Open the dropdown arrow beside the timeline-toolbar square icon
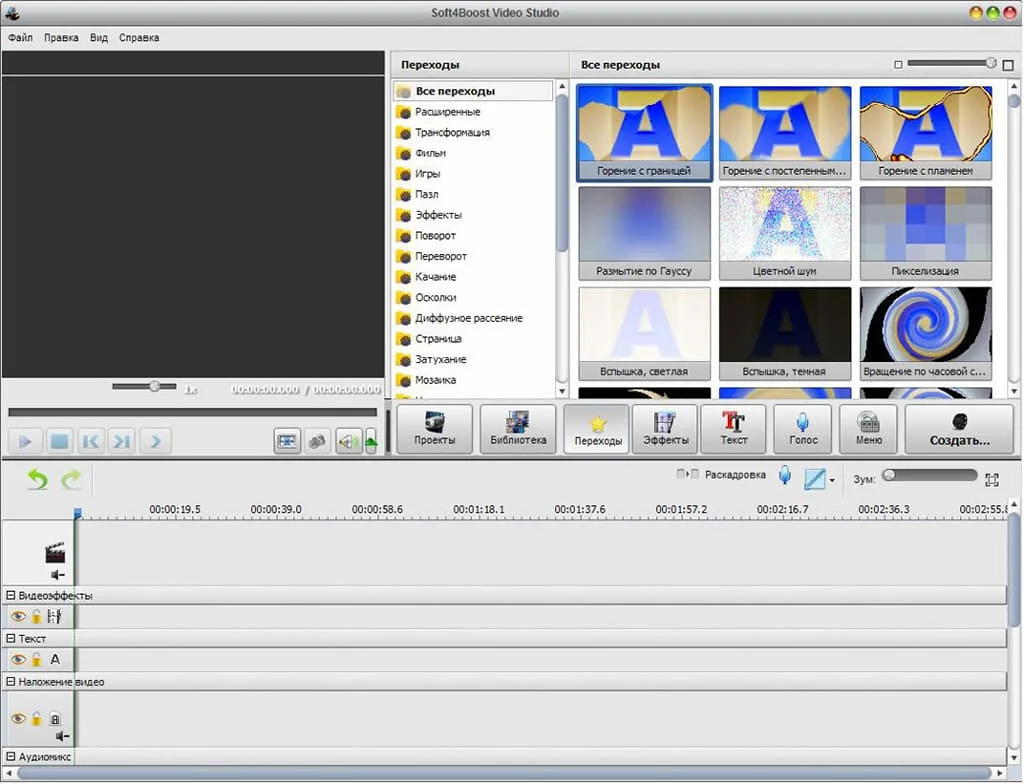Screen dimensions: 1024x784 (832, 481)
